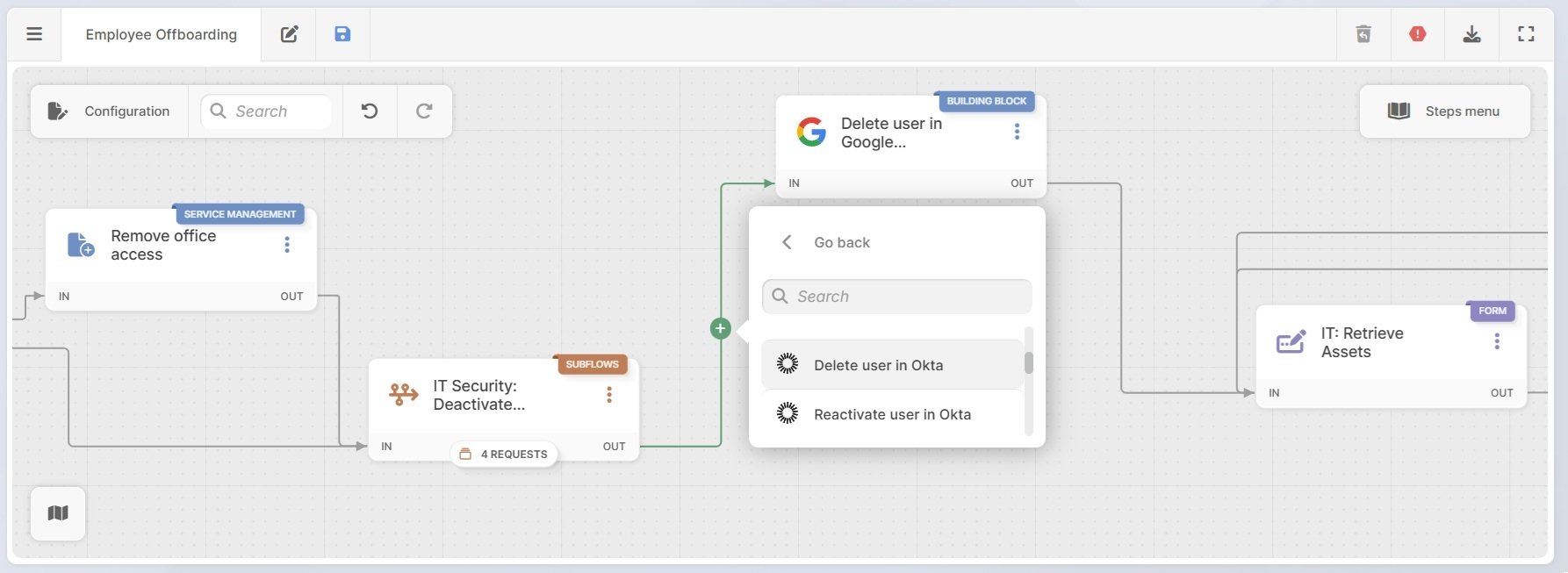Click the IN port of IT: Retrieve Assets

pyautogui.click(x=1274, y=393)
